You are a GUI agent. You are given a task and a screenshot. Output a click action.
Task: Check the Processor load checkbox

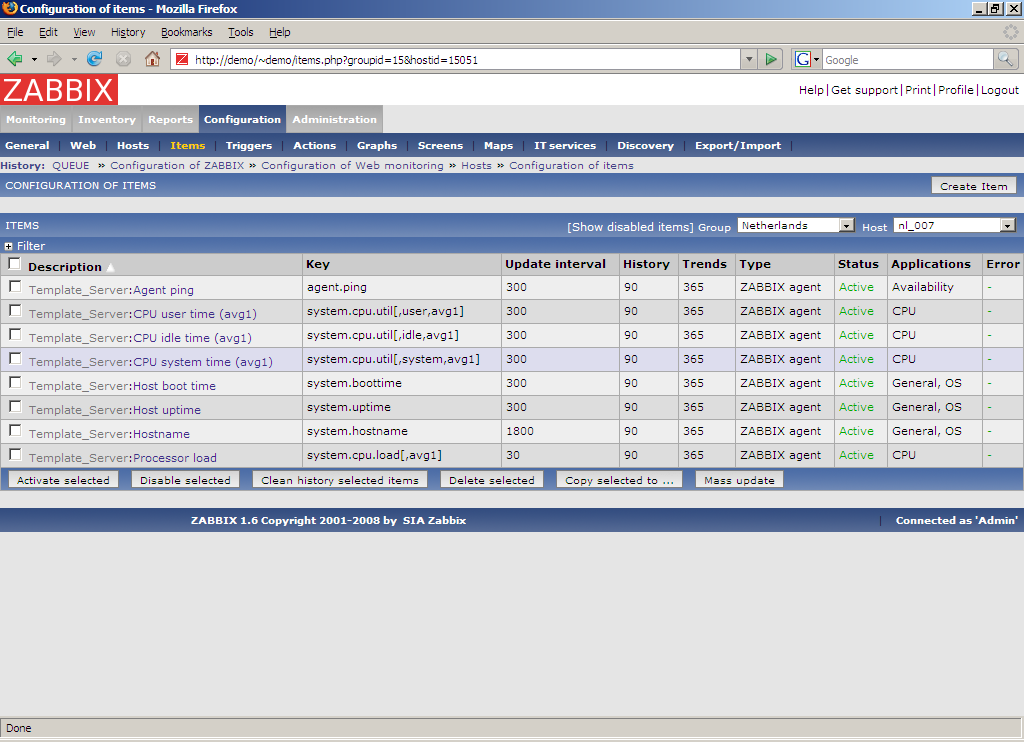coord(15,455)
